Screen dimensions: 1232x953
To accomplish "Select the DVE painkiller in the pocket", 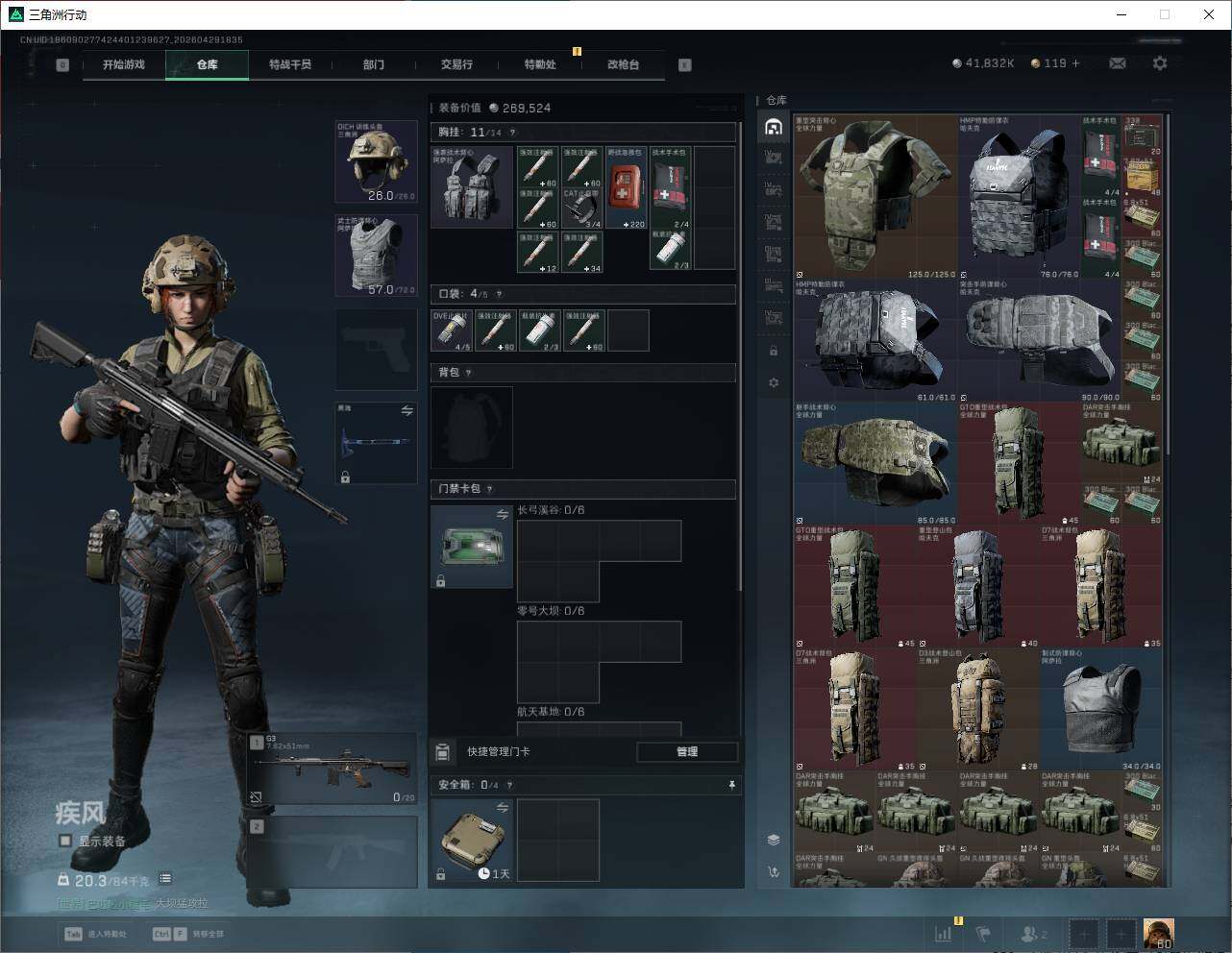I will pos(452,330).
